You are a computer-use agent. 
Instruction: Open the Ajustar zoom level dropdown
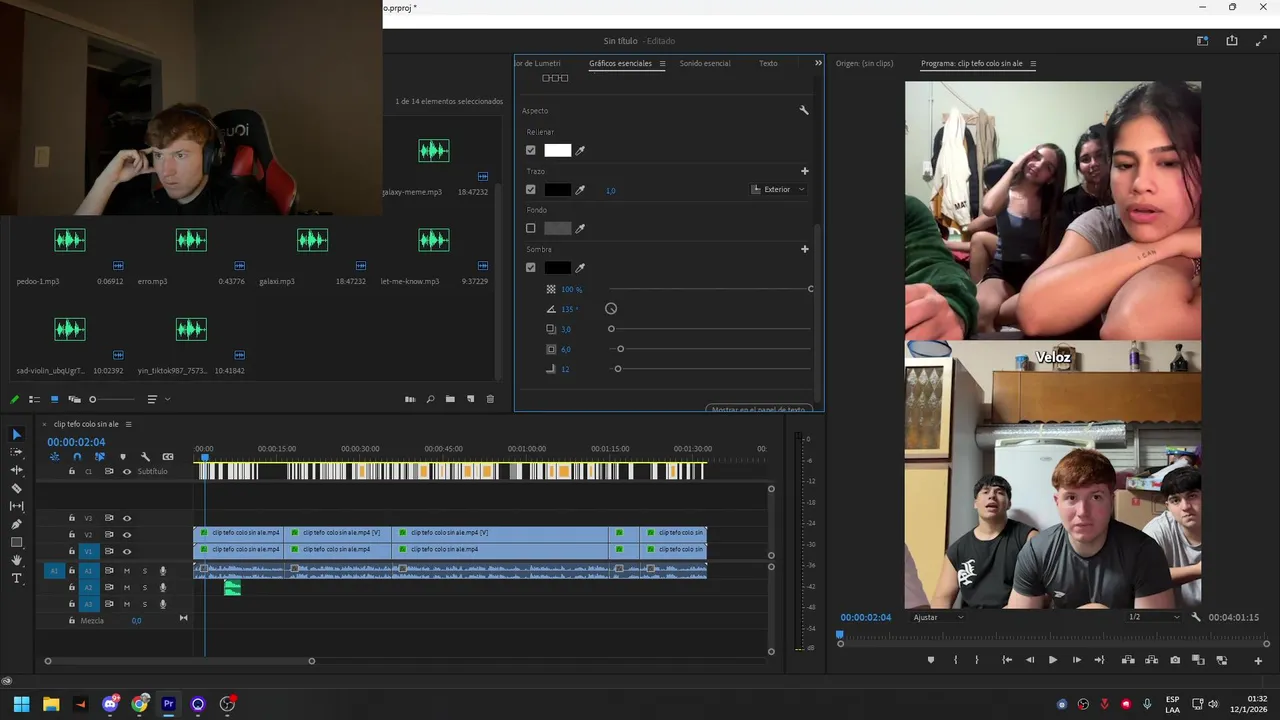pyautogui.click(x=938, y=617)
